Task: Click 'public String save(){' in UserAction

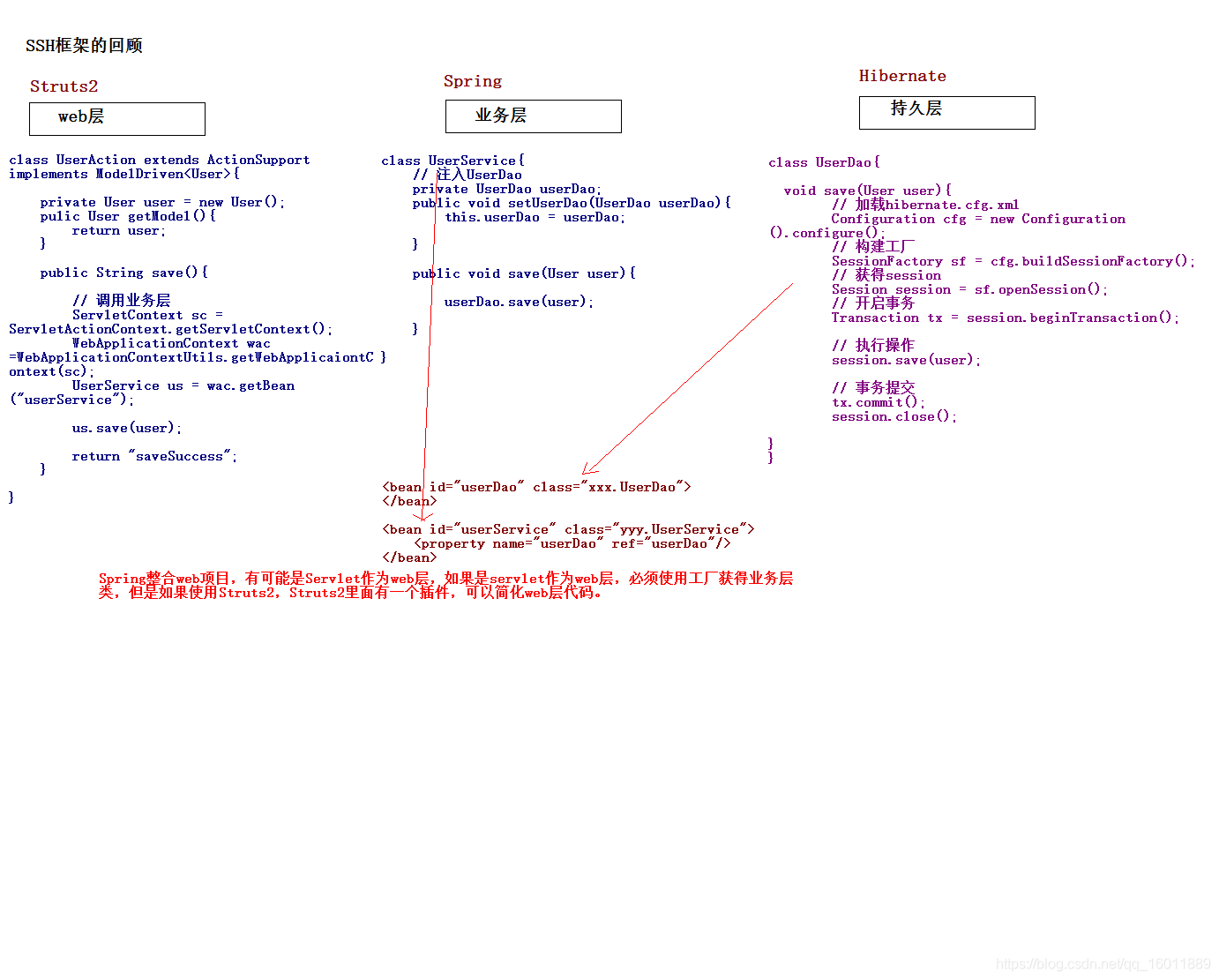Action: coord(124,273)
